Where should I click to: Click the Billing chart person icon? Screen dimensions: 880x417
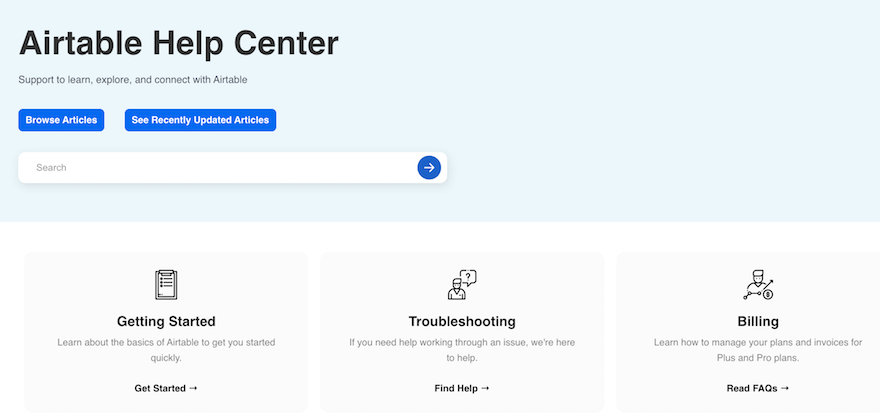pos(758,285)
